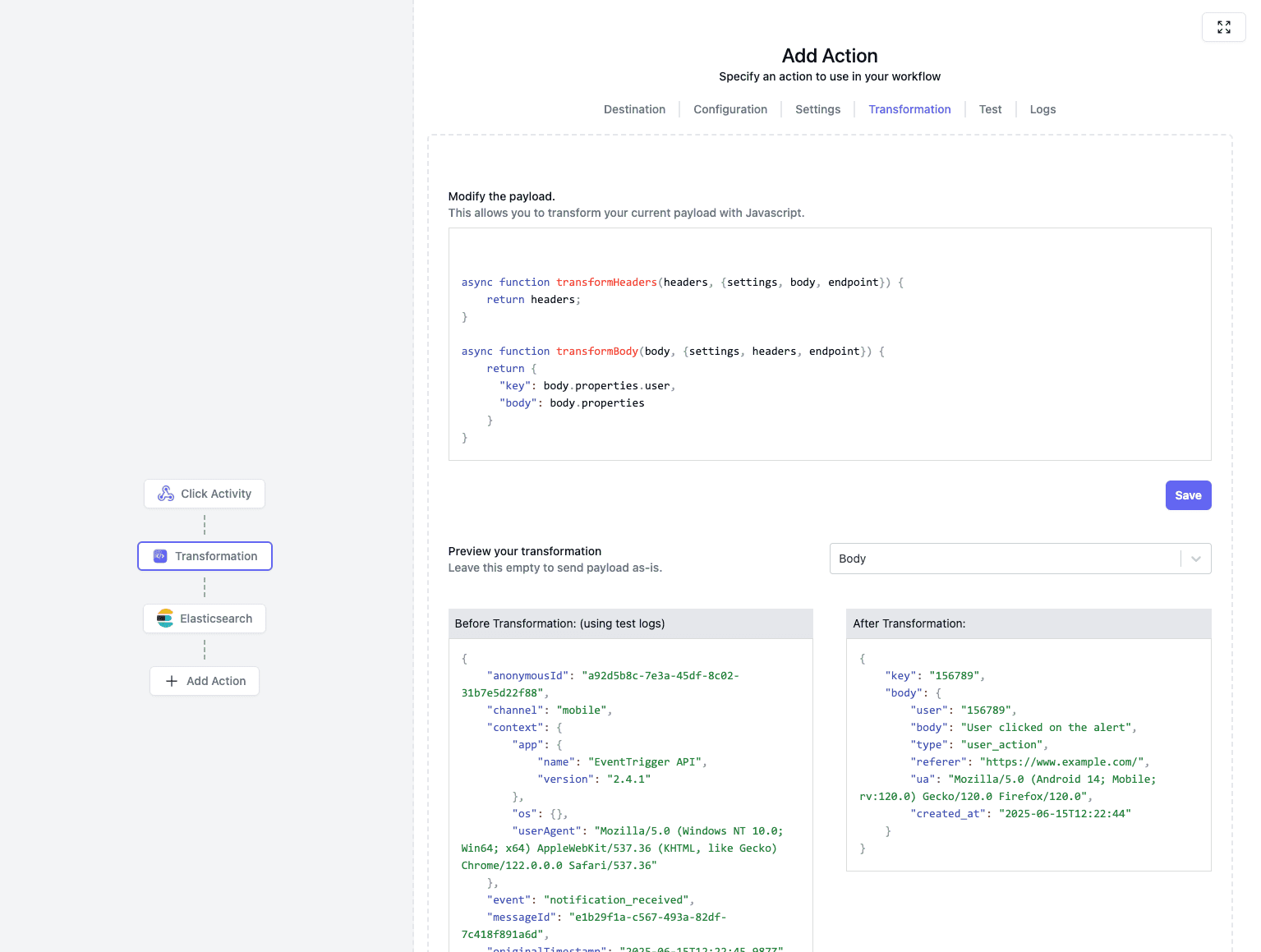Open the Body preview dropdown

point(1019,559)
